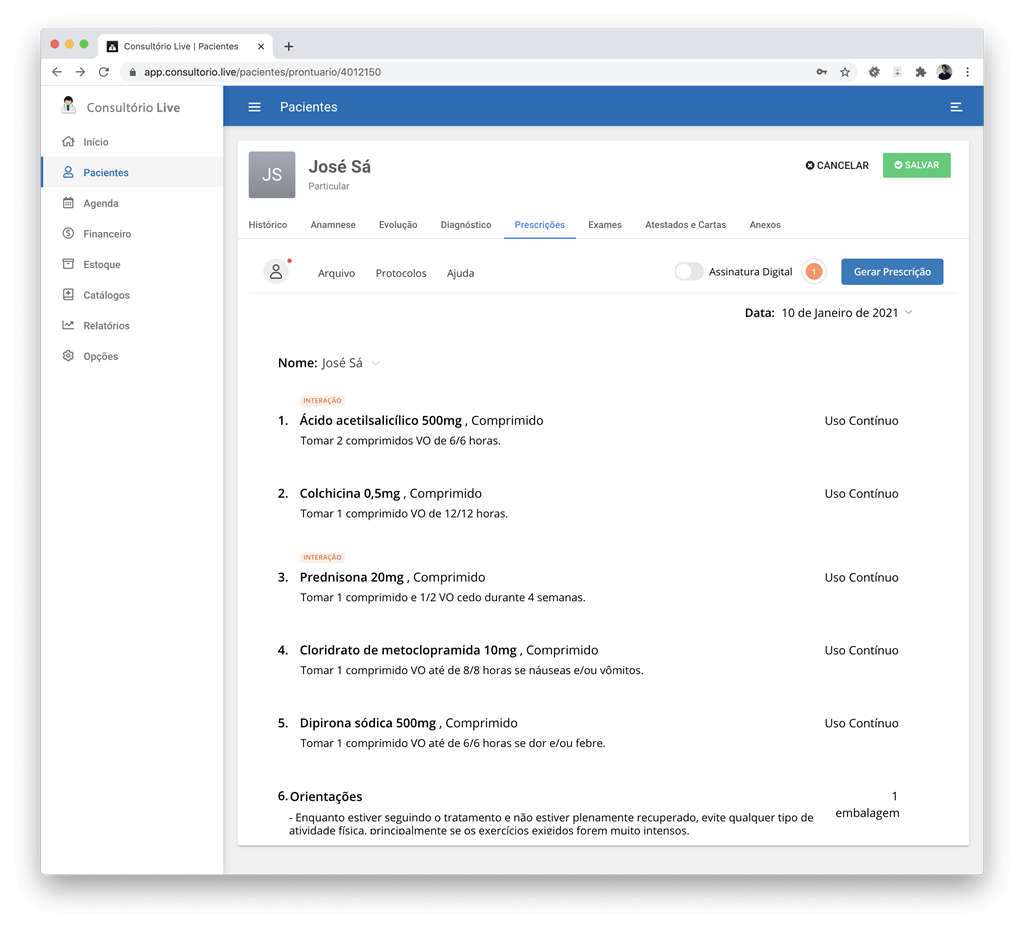The width and height of the screenshot is (1024, 928).
Task: Open a new browser tab with plus
Action: [x=289, y=46]
